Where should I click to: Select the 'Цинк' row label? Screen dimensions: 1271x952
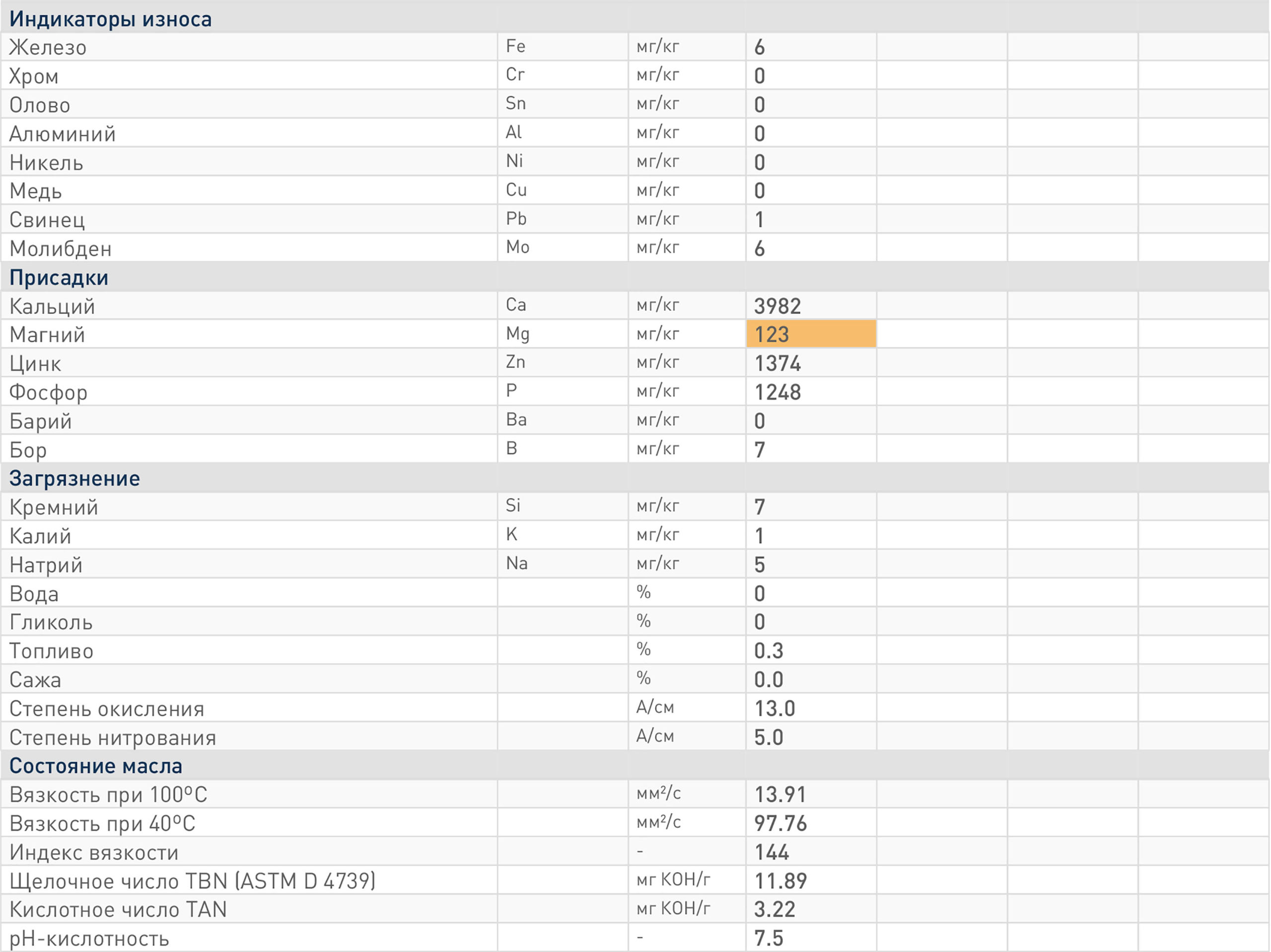(x=35, y=364)
